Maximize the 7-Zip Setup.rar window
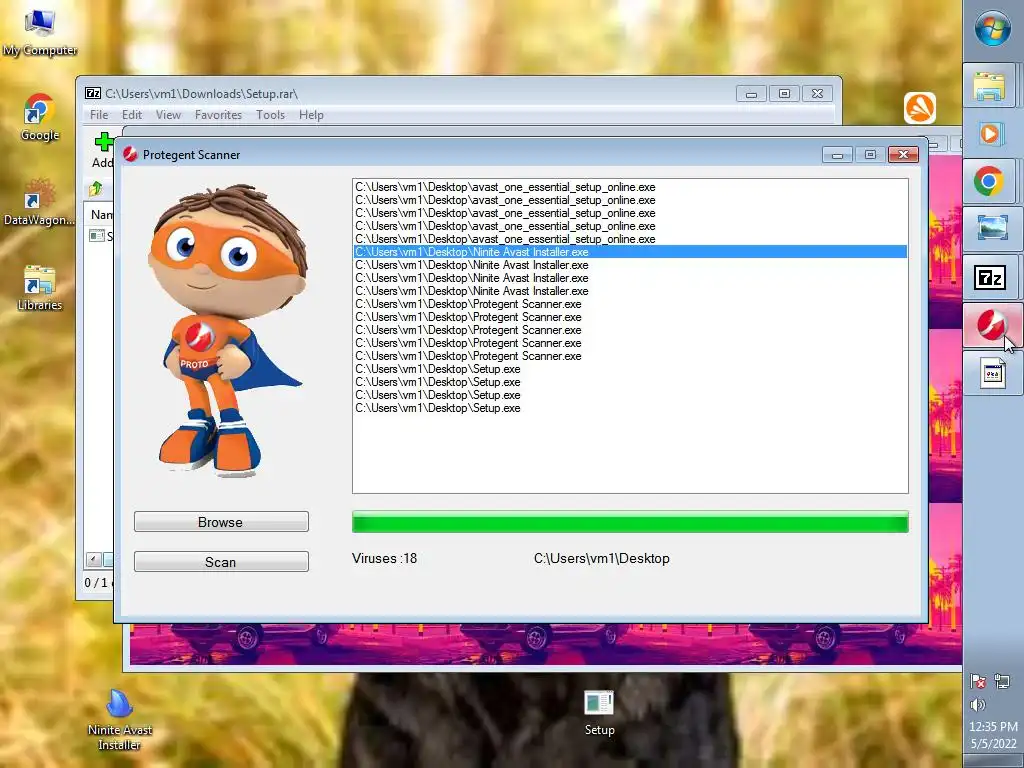 point(784,94)
